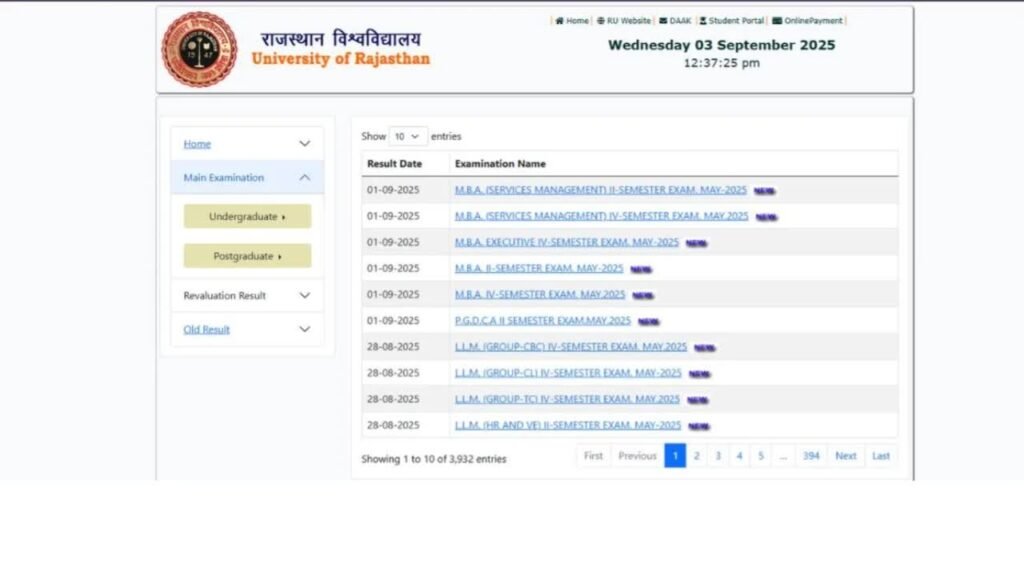Click NEW badge beside P.G.D.C.A II Semester

(x=649, y=322)
